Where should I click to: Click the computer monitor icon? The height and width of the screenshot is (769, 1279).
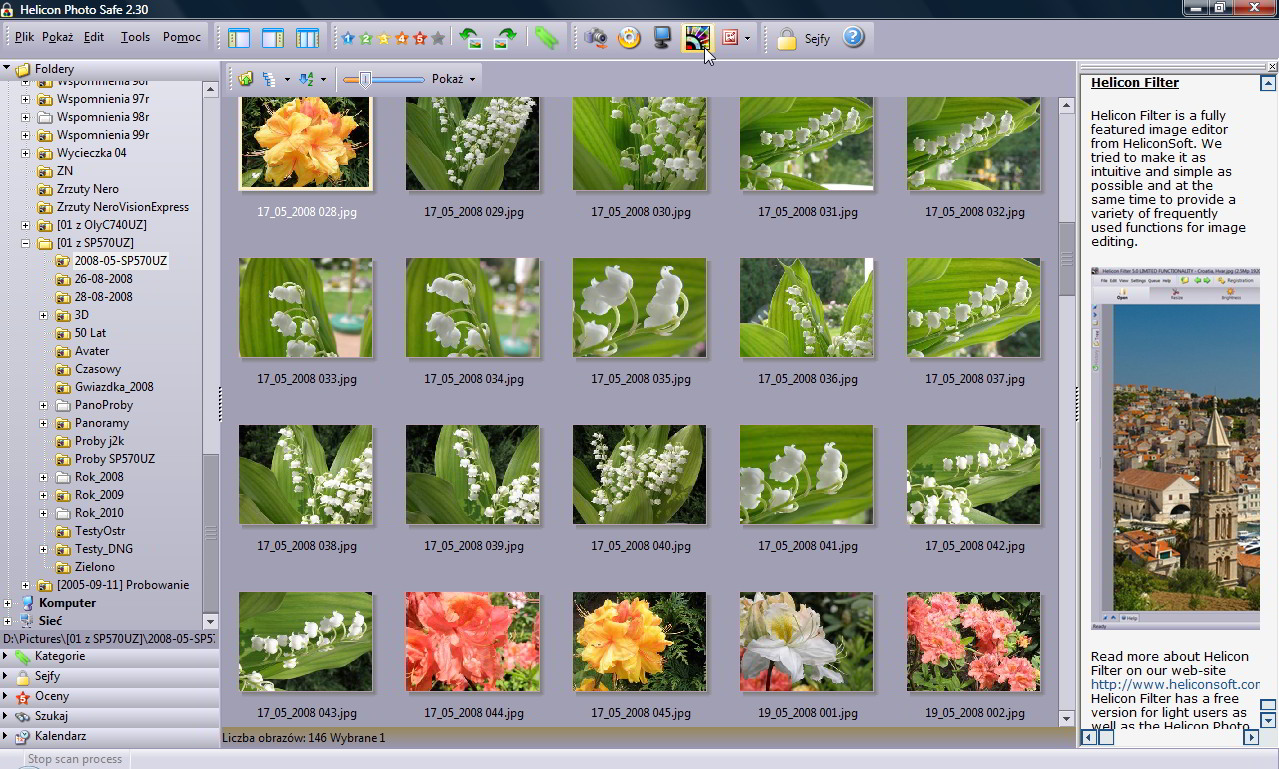662,38
